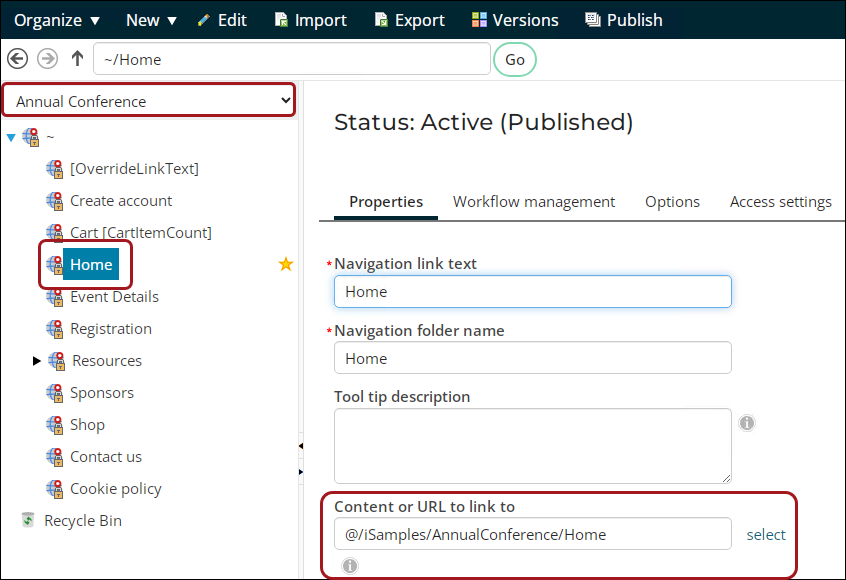Click the globe icon beside [OverrideLinkText]

point(54,169)
